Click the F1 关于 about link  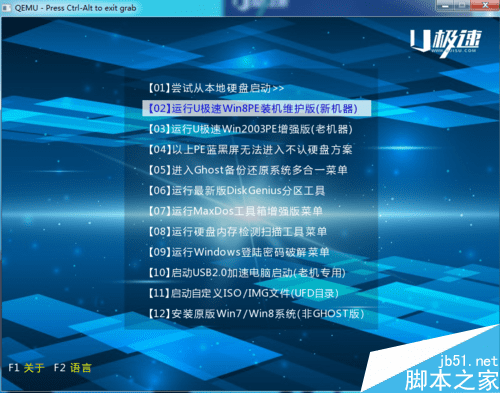click(x=26, y=368)
